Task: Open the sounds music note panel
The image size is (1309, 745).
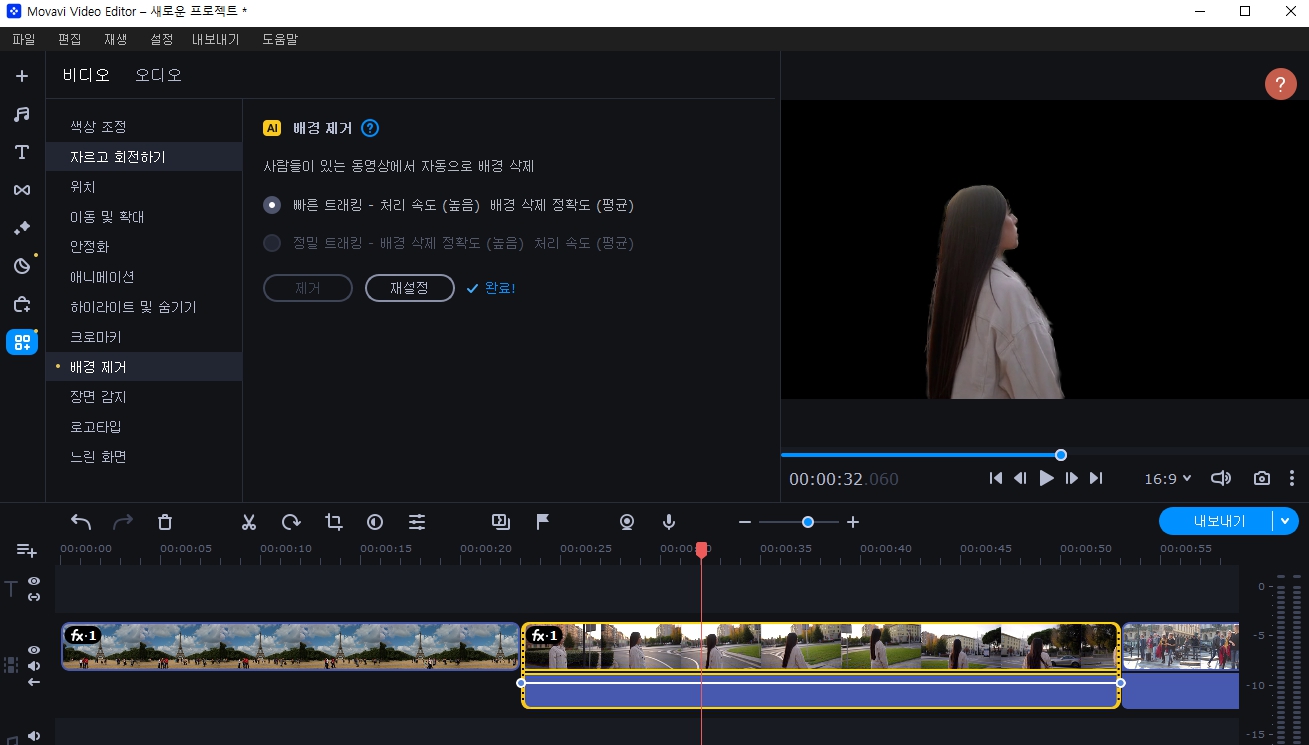Action: click(22, 114)
